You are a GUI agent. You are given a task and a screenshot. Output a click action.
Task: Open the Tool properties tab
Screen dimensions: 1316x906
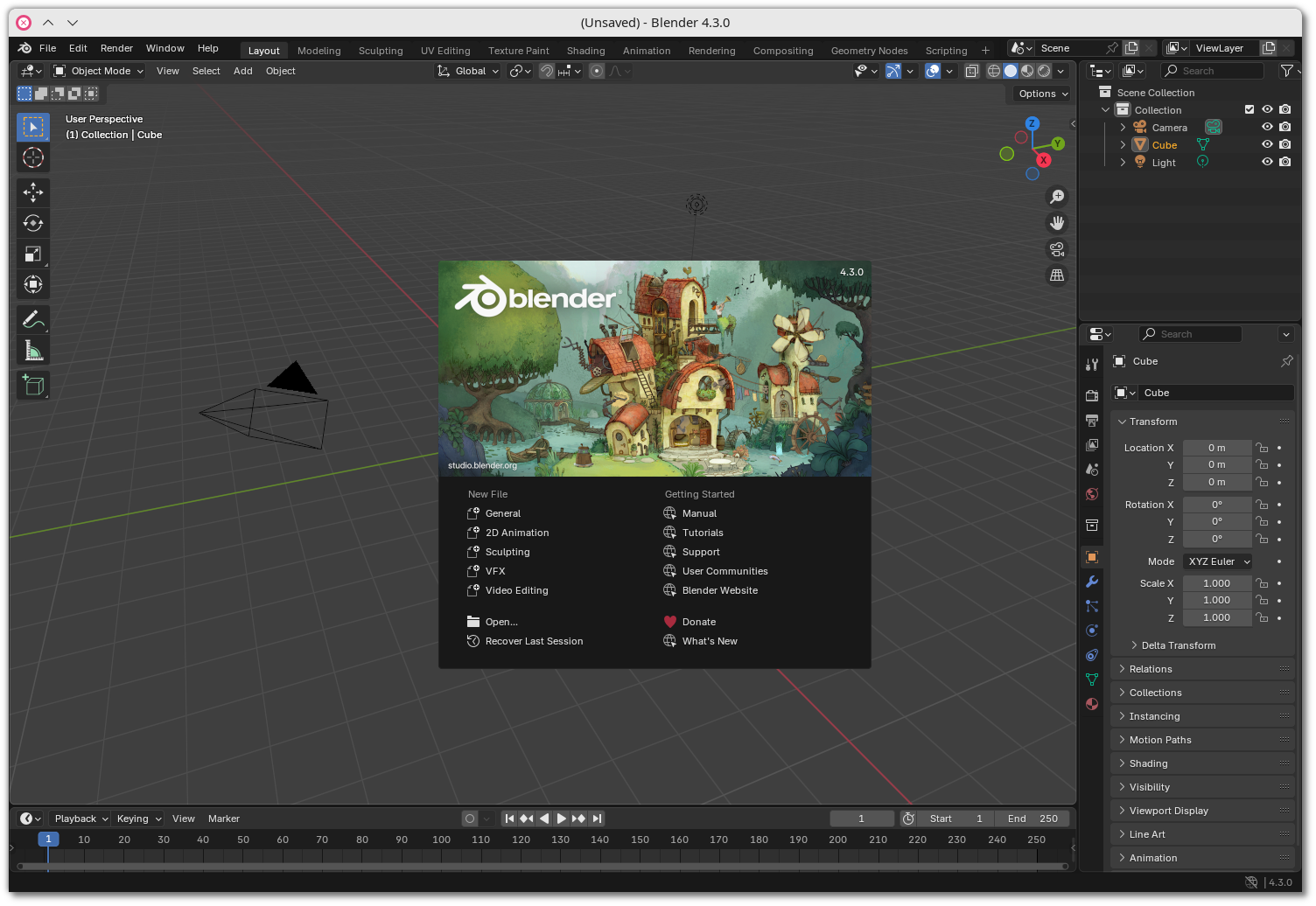click(x=1092, y=365)
